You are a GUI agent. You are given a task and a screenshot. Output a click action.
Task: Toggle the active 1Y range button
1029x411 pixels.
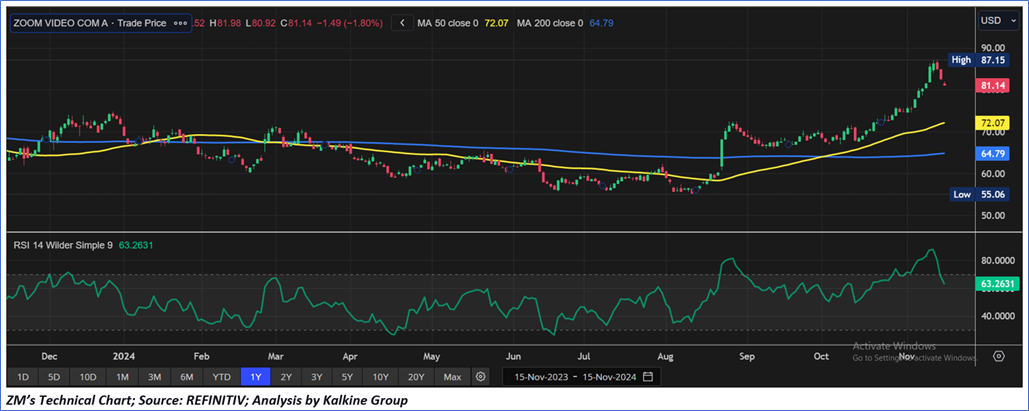pos(257,377)
